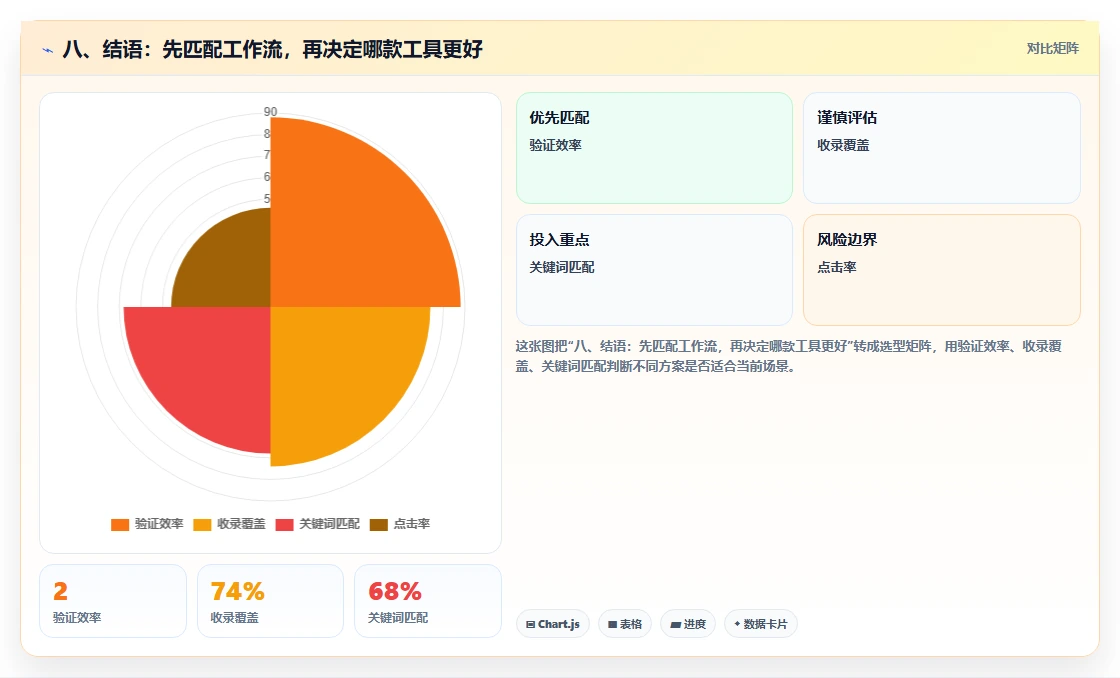This screenshot has width=1120, height=678.
Task: Click the orange 验证效率 legend color box
Action: (120, 524)
